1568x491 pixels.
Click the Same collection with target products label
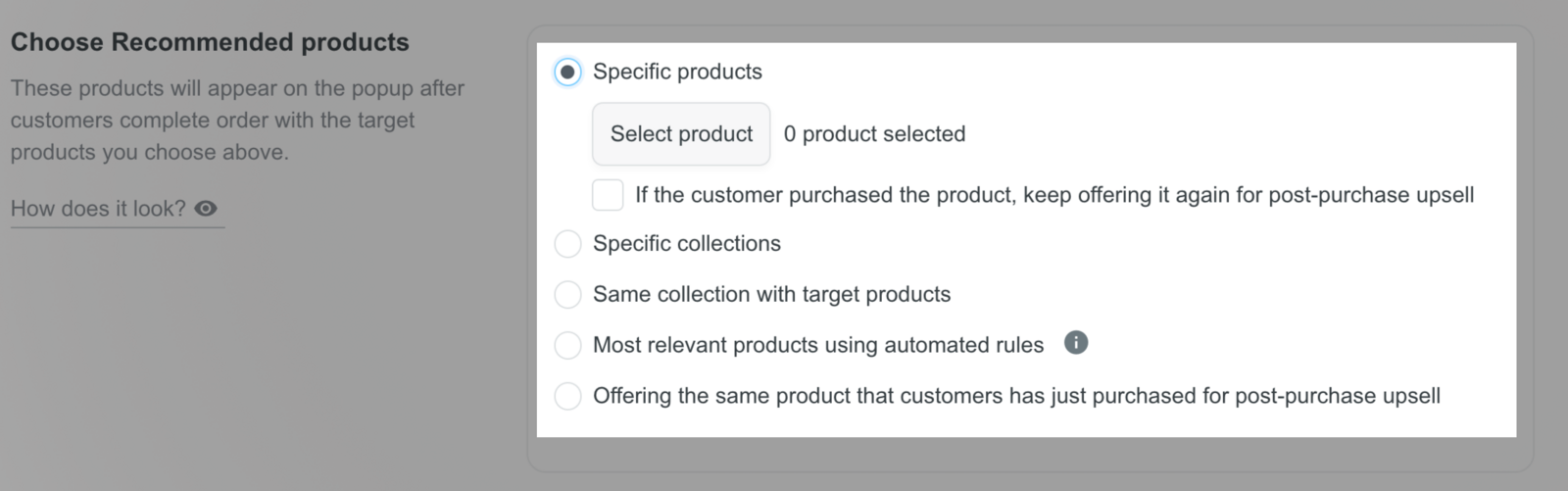pos(771,294)
